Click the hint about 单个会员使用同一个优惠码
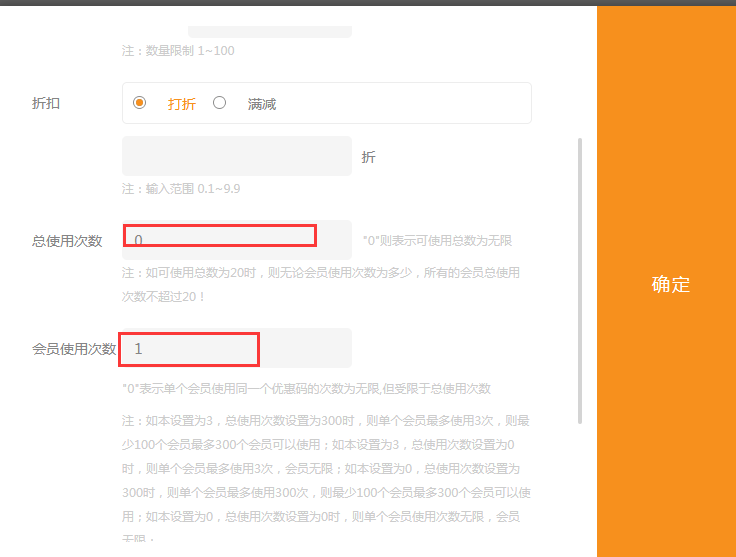736x557 pixels. click(306, 388)
